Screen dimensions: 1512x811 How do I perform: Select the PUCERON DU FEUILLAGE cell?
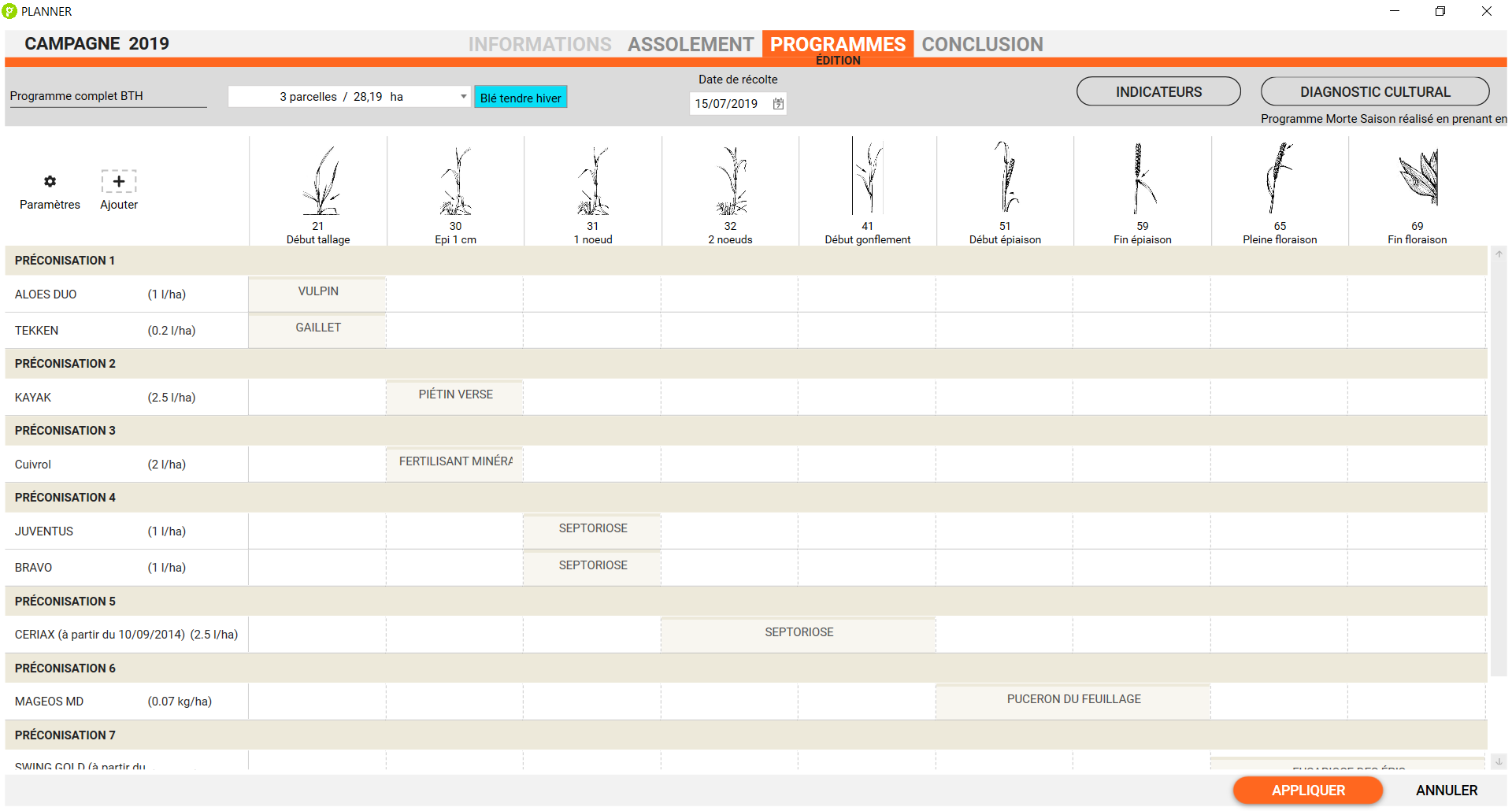[x=1073, y=701]
